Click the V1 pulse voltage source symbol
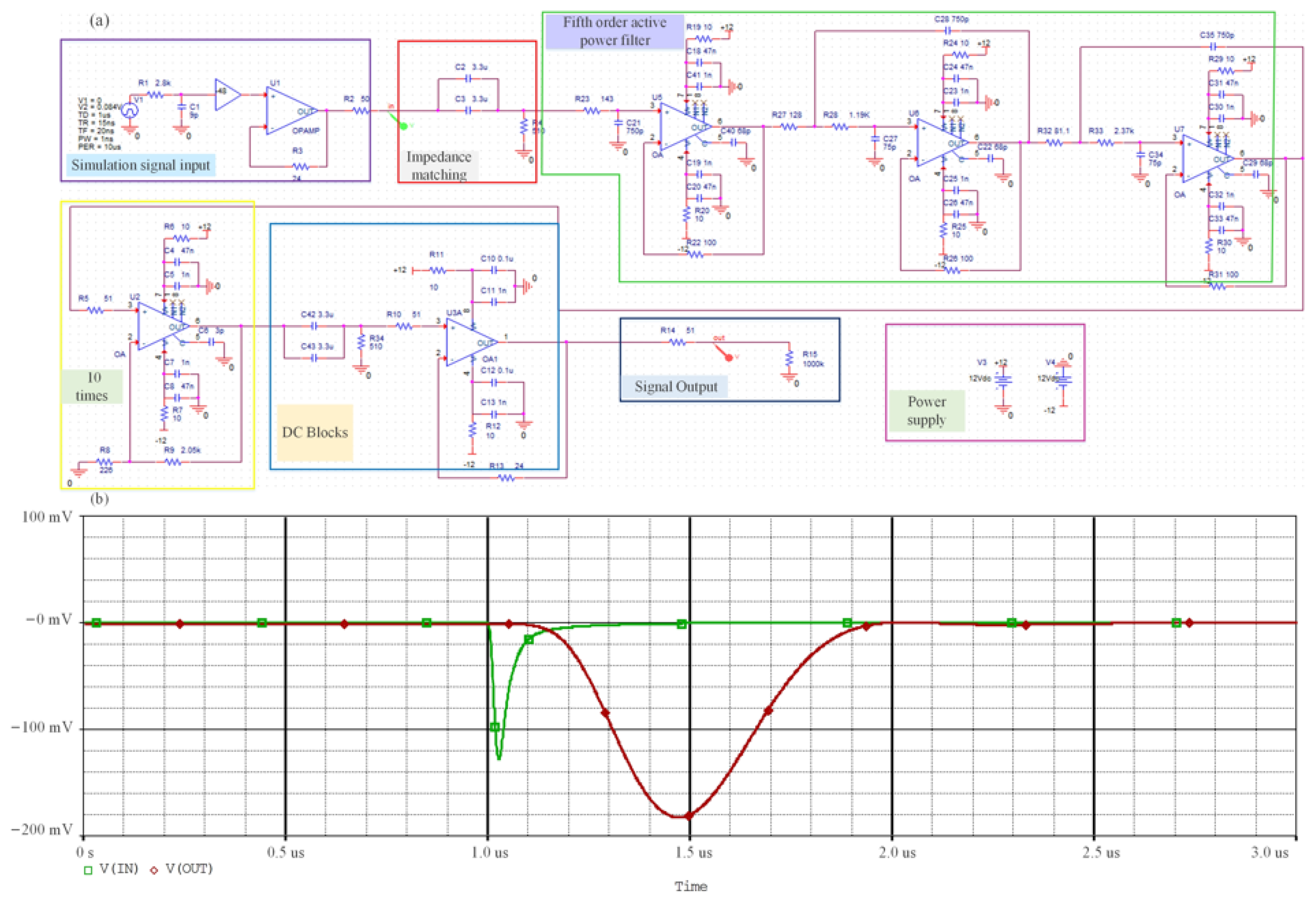The width and height of the screenshot is (1316, 898). [x=130, y=111]
